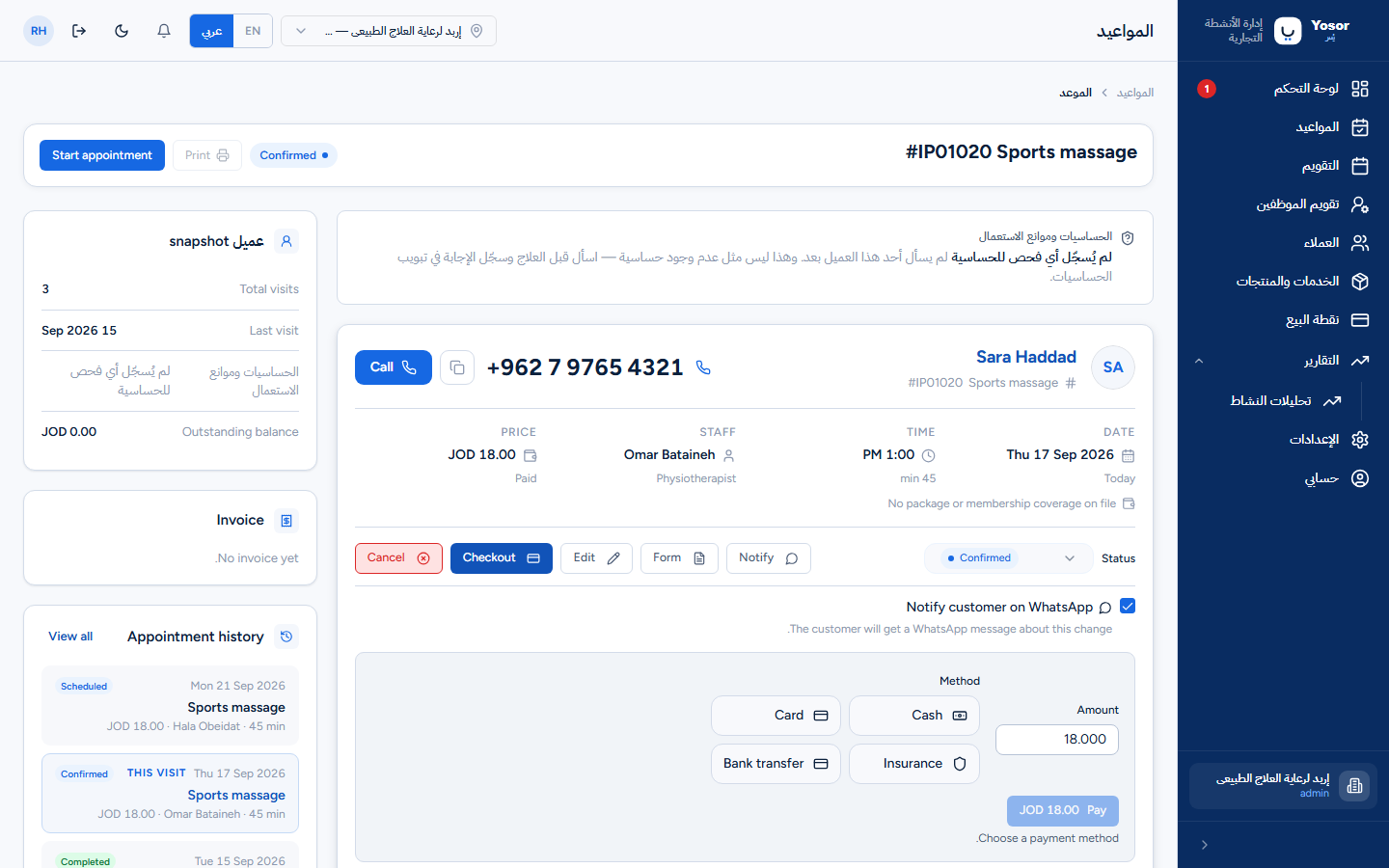This screenshot has height=868, width=1389.
Task: Click the red notification badge on dashboard
Action: (1207, 89)
